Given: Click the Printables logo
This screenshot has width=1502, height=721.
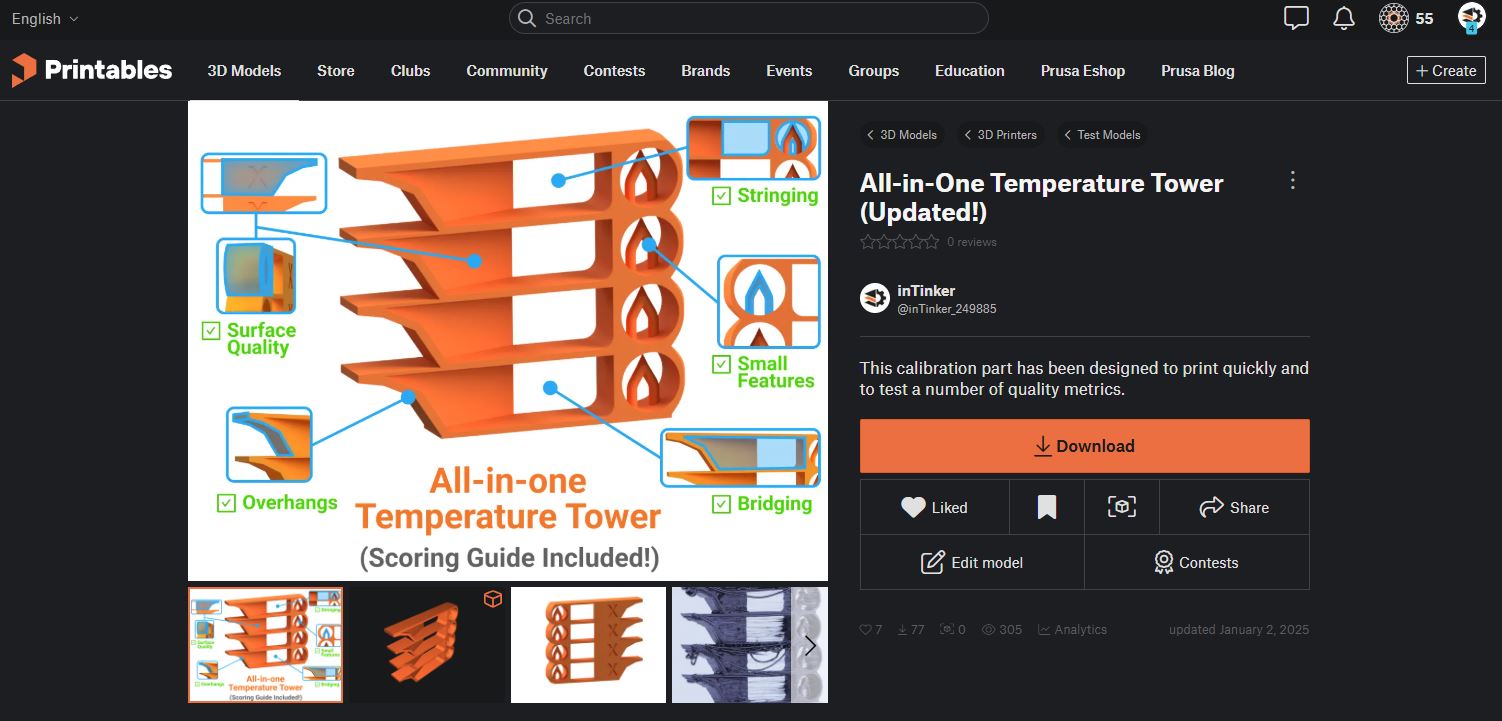Looking at the screenshot, I should coord(92,70).
